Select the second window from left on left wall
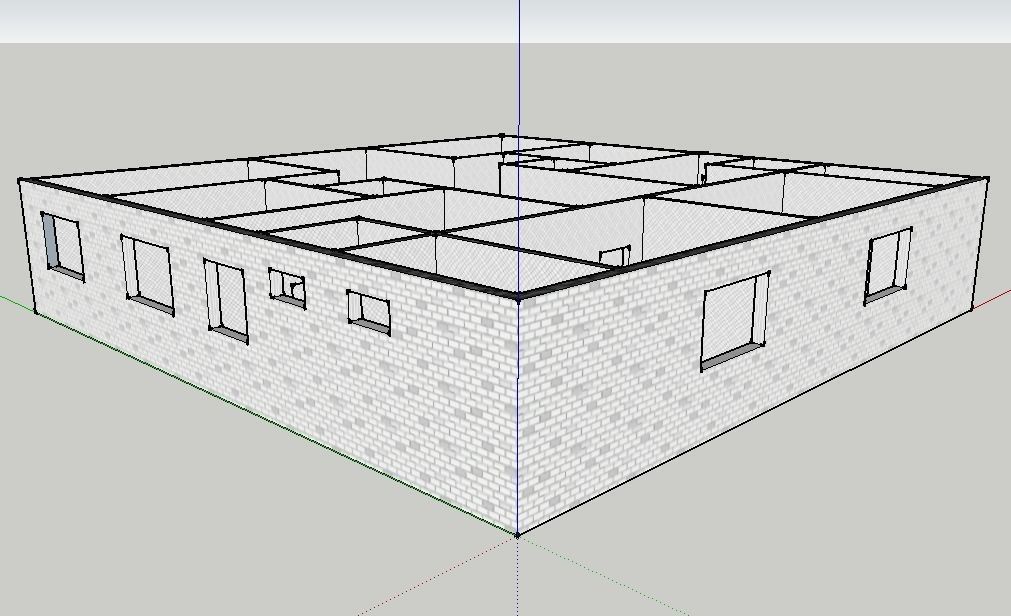The width and height of the screenshot is (1011, 616). pyautogui.click(x=148, y=275)
